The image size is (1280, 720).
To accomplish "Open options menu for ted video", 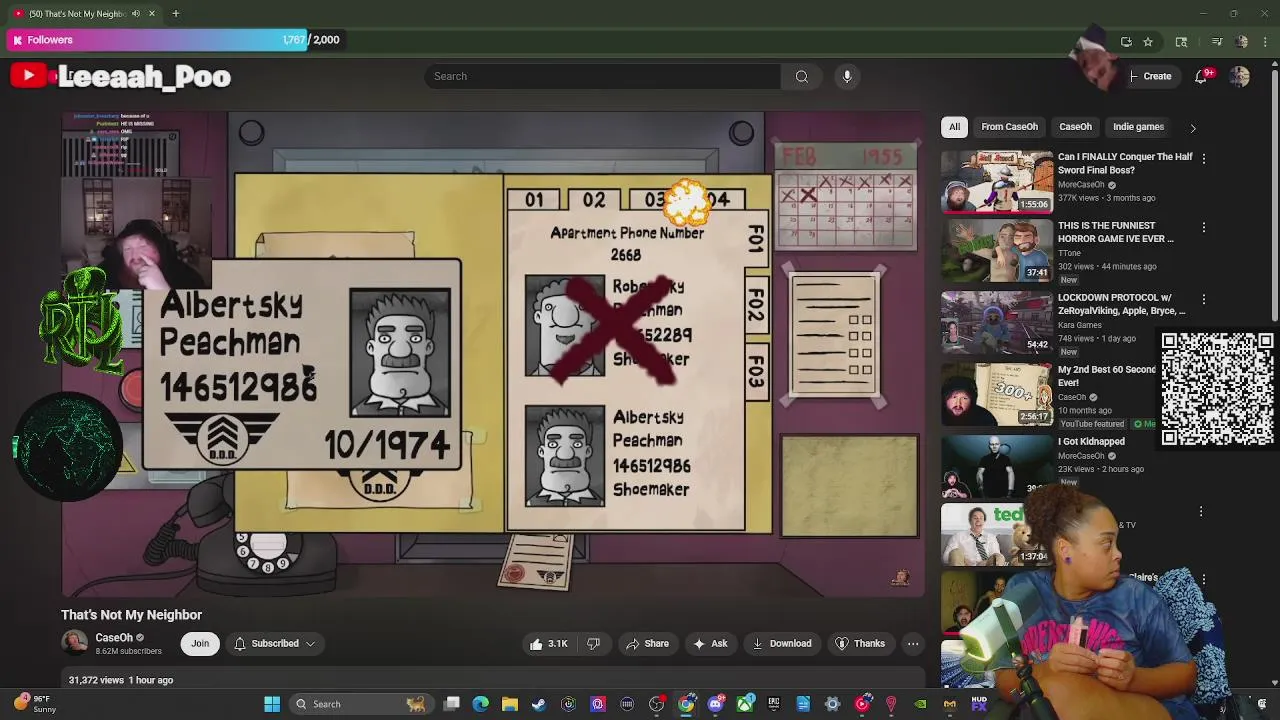I will coord(1201,511).
